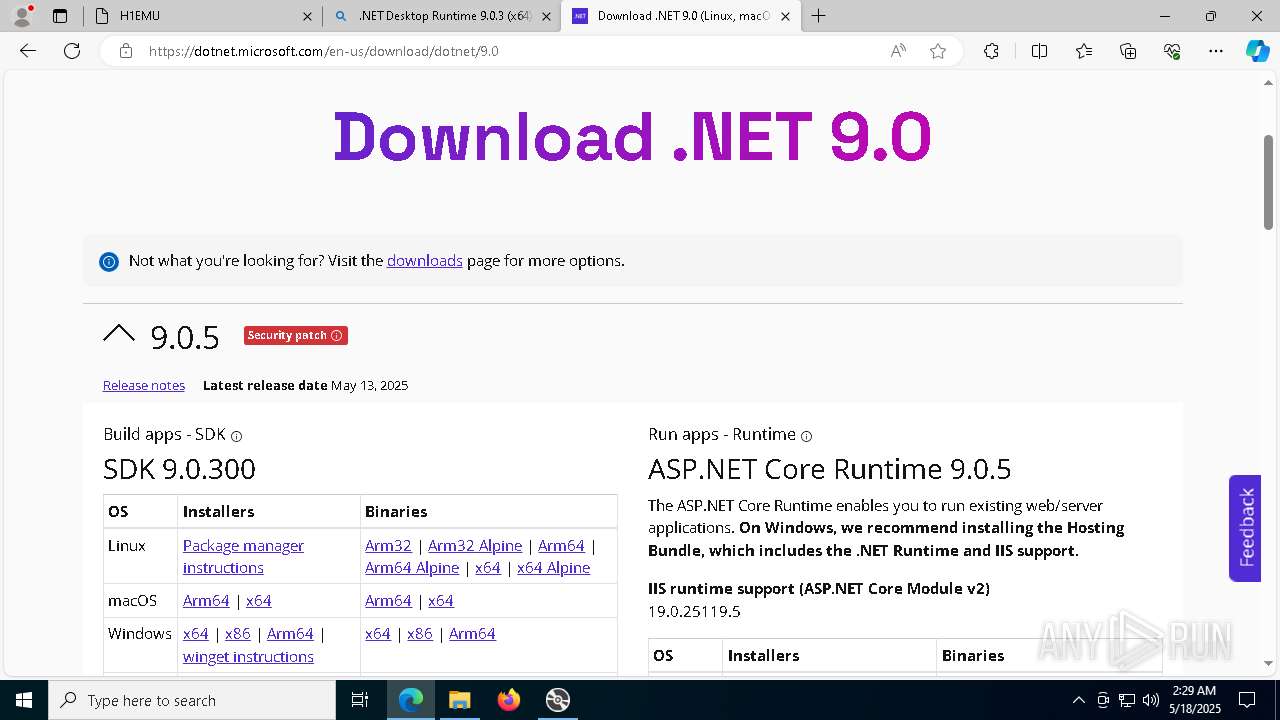Open taskbar clock showing 2:29 AM

pos(1195,700)
